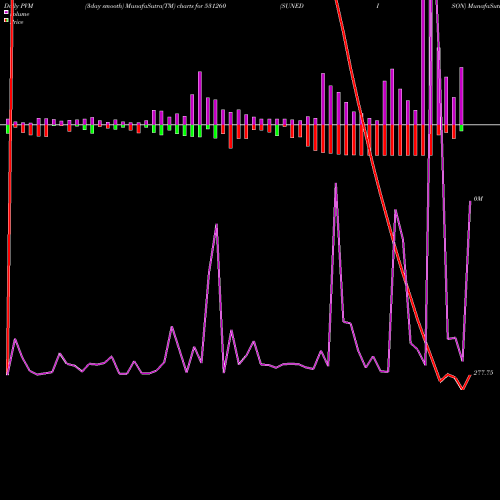Click the '0M' volume value label
This screenshot has width=500, height=500.
pos(478,199)
